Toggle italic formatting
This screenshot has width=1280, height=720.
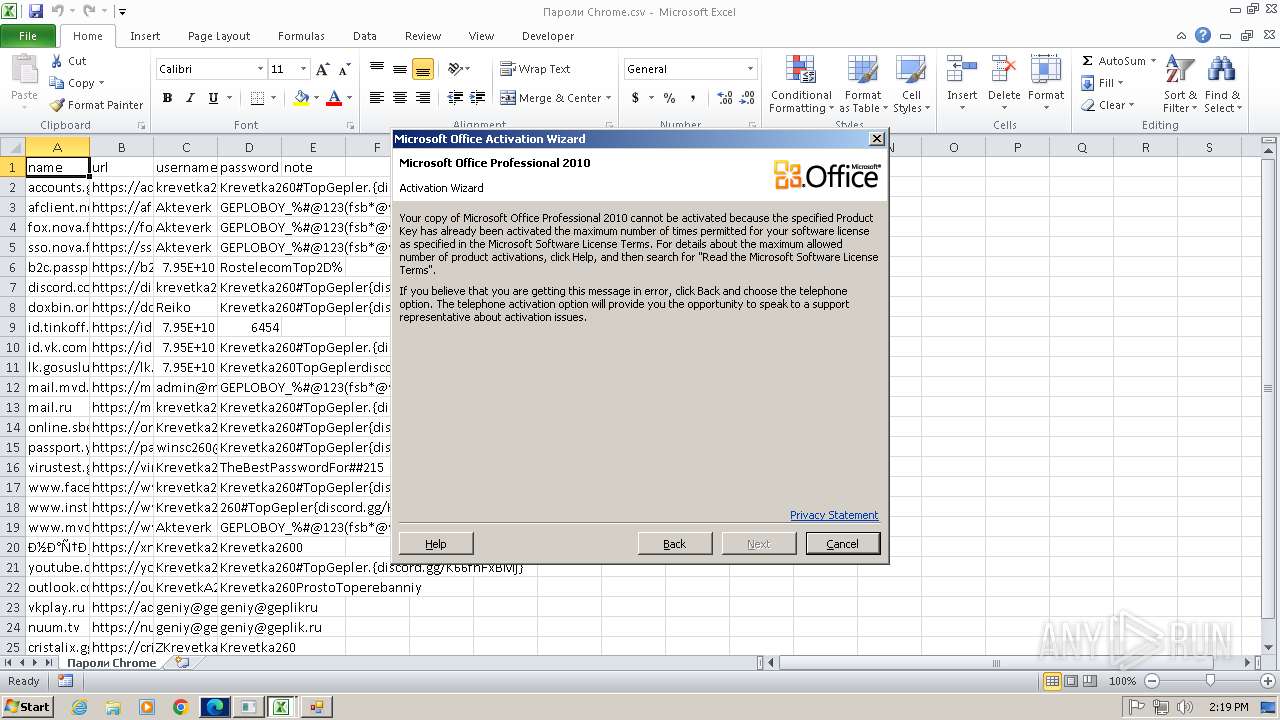(190, 98)
